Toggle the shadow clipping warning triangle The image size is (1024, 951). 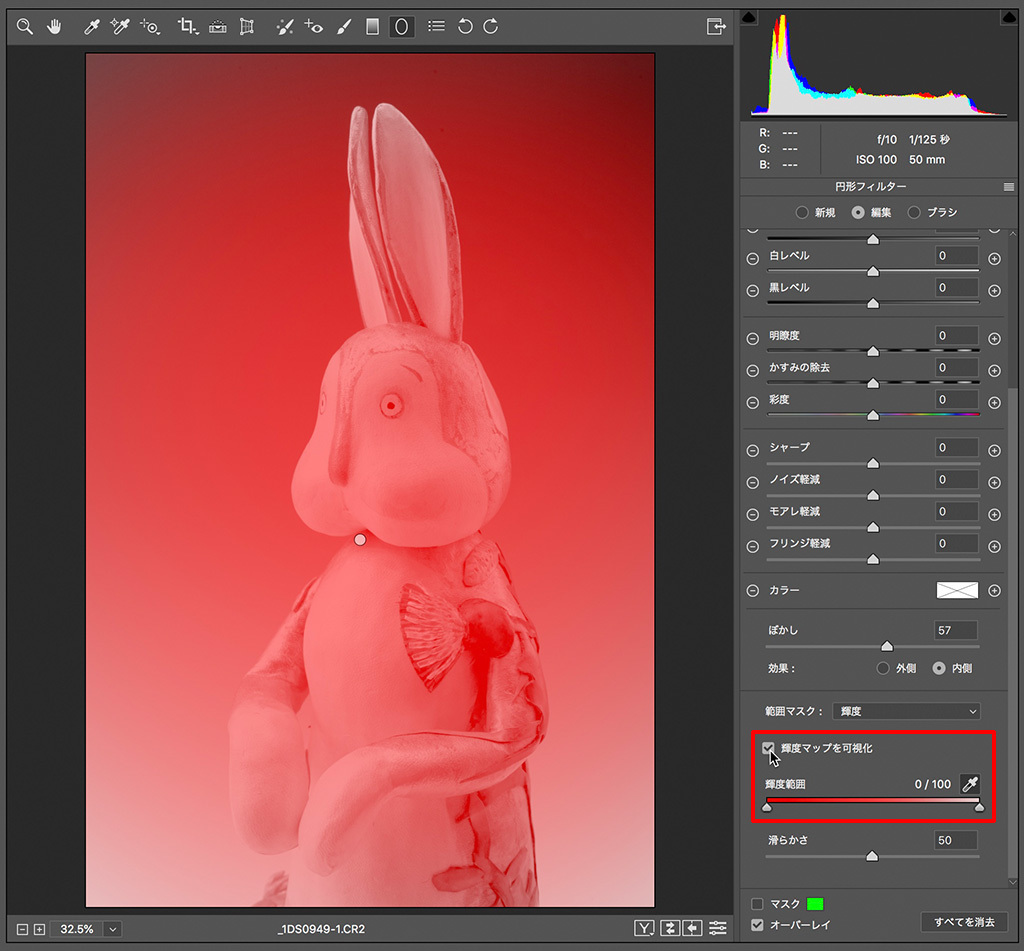[749, 18]
